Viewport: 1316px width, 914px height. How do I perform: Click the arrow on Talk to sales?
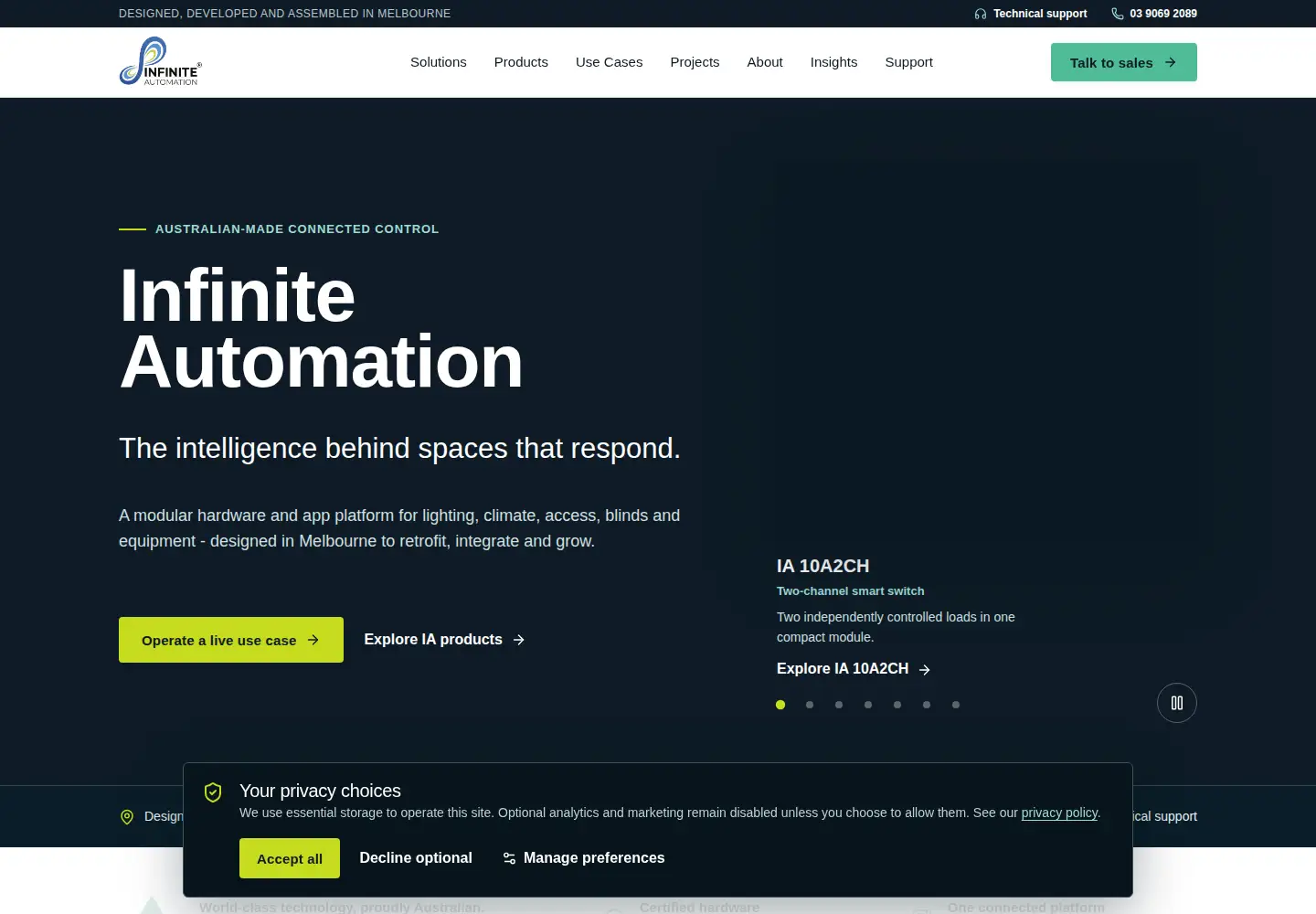(1171, 62)
